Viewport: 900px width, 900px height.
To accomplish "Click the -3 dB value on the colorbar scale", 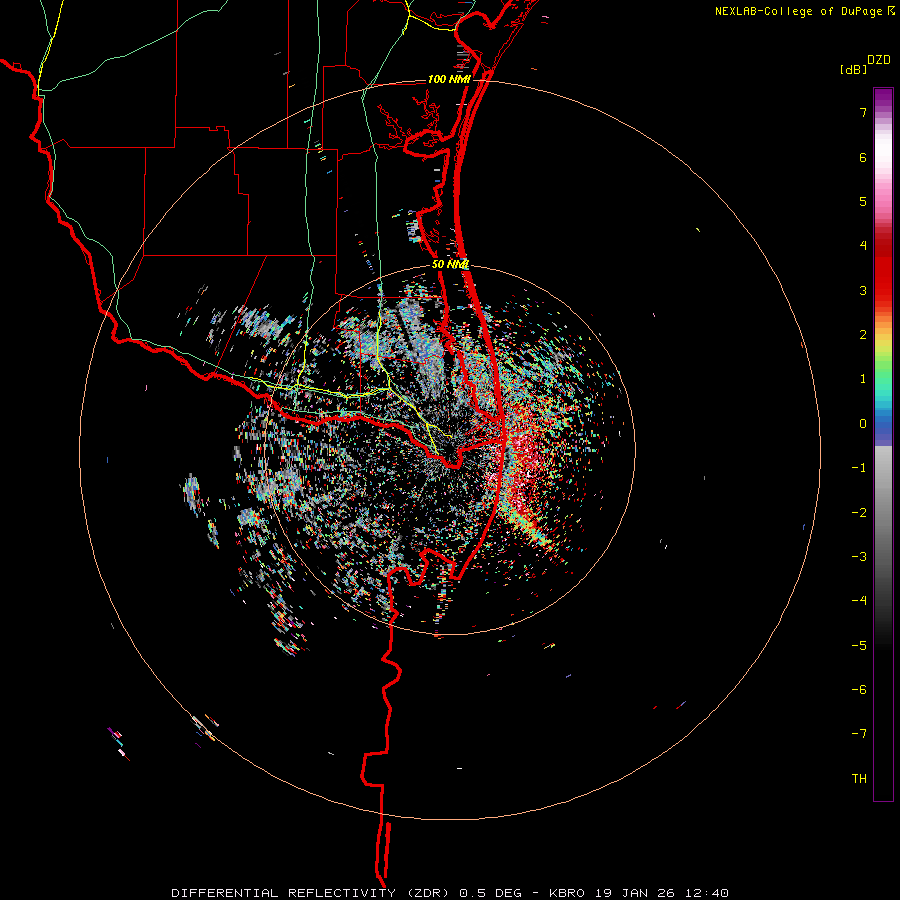I will [859, 557].
